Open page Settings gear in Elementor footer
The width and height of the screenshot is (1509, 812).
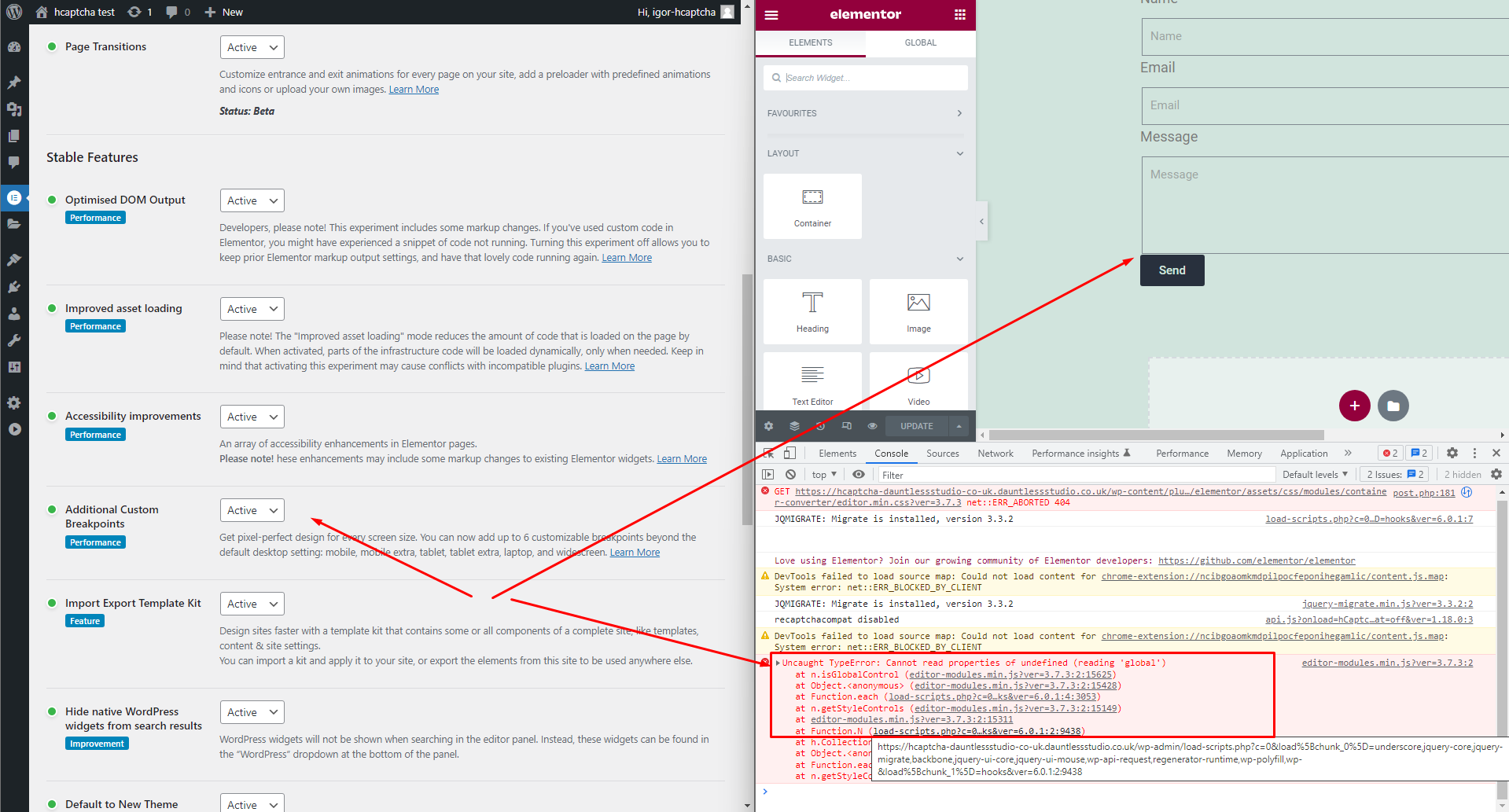click(768, 425)
